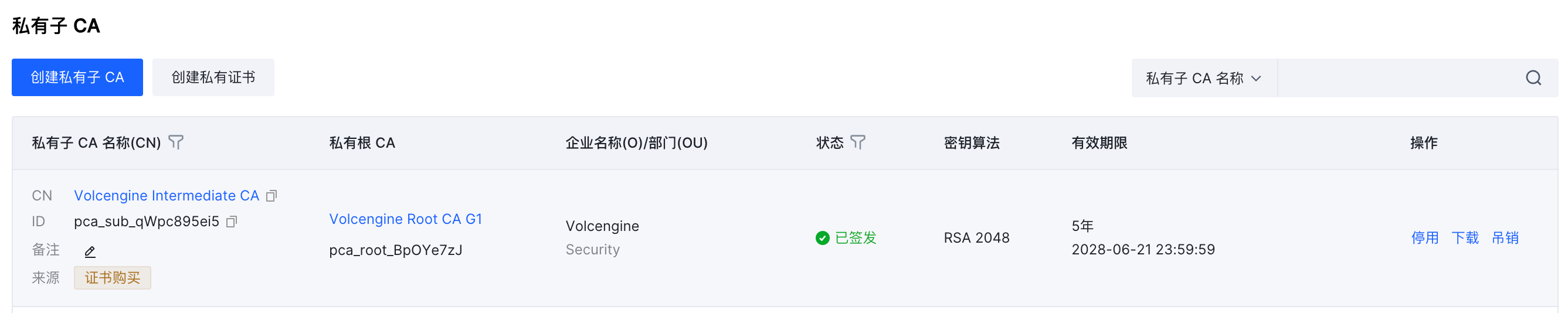Click the dropdown chevron beside 私有子 CA 名称
Screen dimensions: 1568x313
[x=1255, y=79]
